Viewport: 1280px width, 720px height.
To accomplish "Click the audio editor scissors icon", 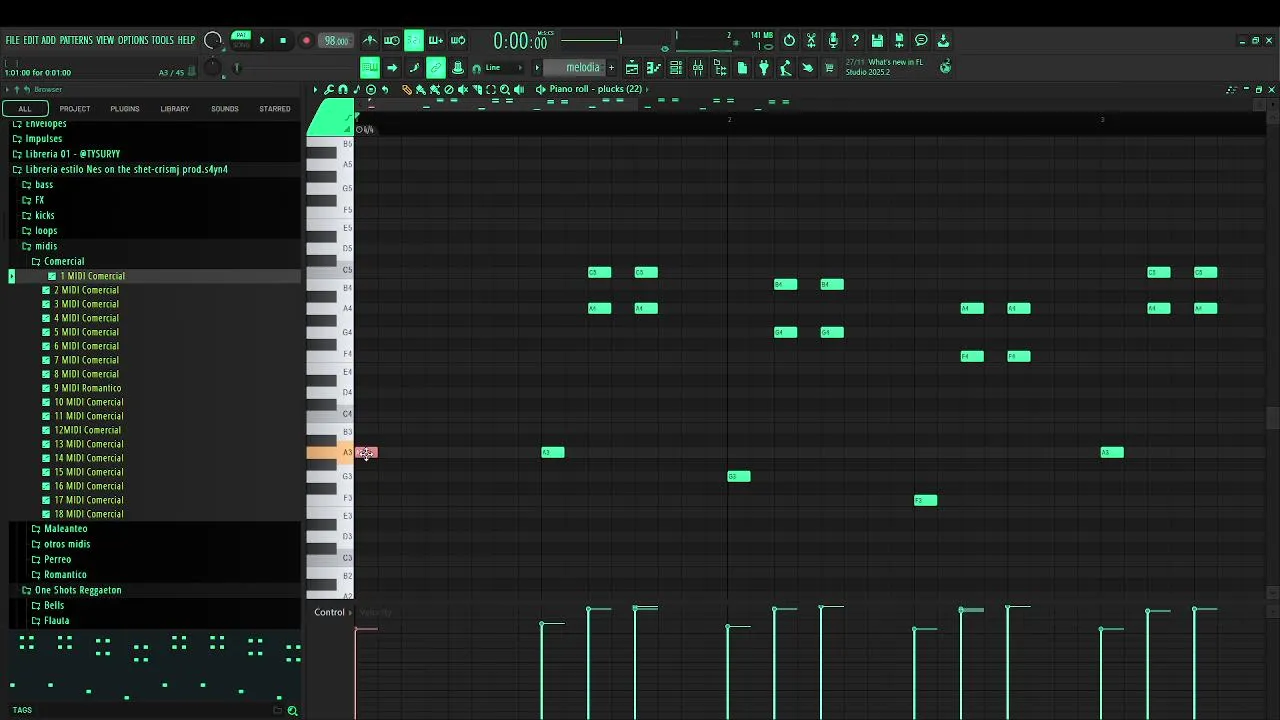I will [x=811, y=41].
